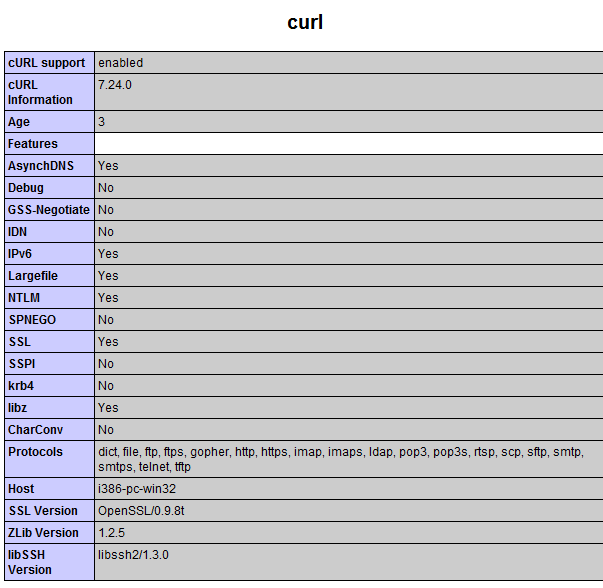The width and height of the screenshot is (603, 588).
Task: Select the 'IPv6' label
Action: click(x=20, y=254)
